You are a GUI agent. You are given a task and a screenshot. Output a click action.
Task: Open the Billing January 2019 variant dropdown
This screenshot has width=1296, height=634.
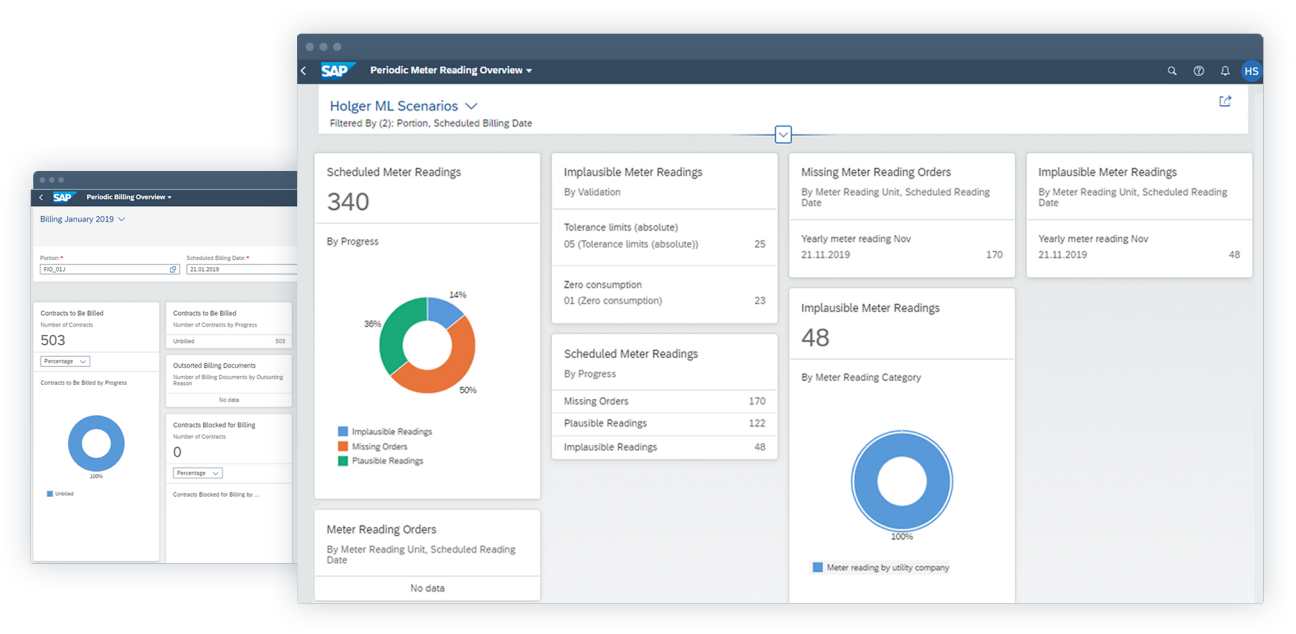click(83, 219)
